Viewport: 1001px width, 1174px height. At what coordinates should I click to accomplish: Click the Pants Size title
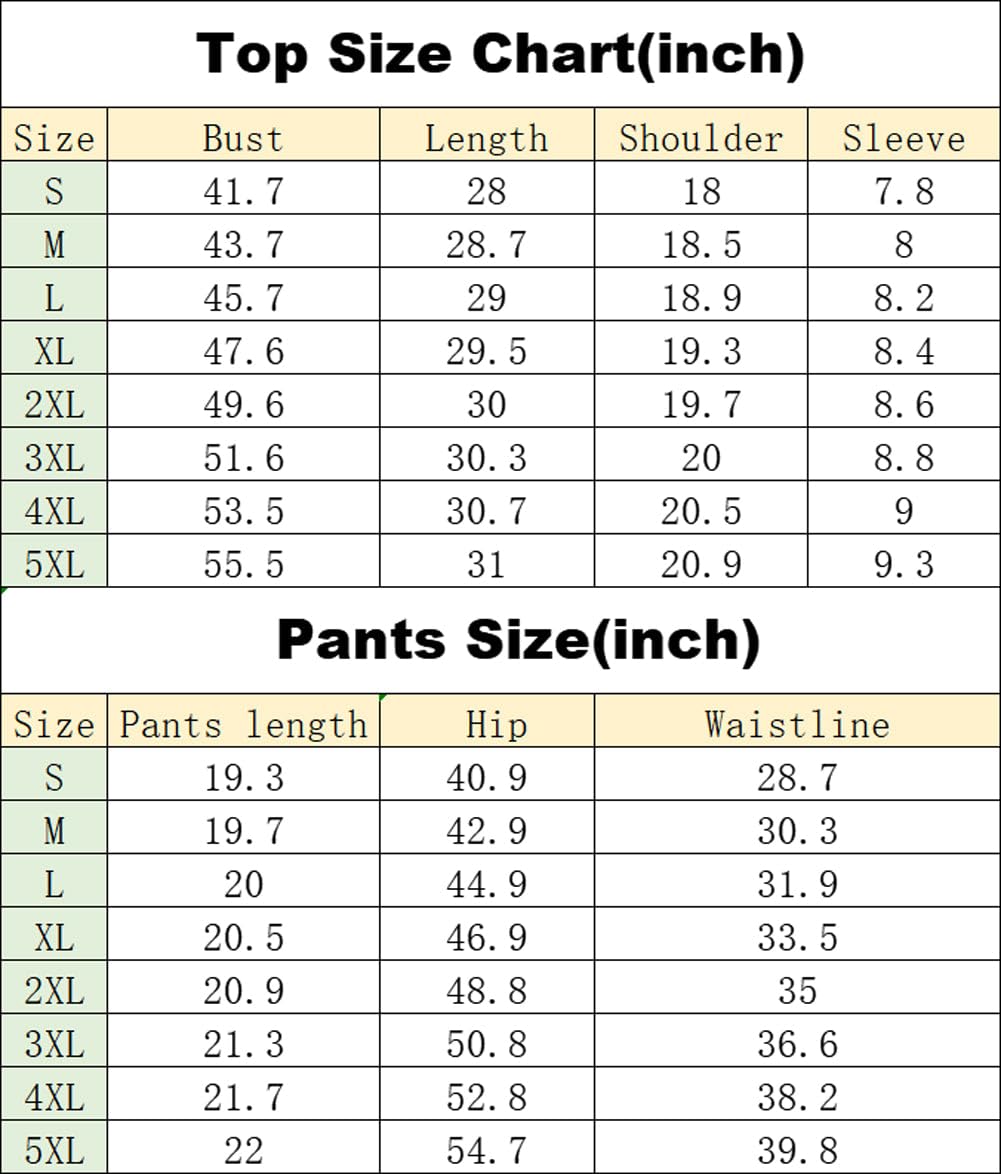tap(518, 640)
